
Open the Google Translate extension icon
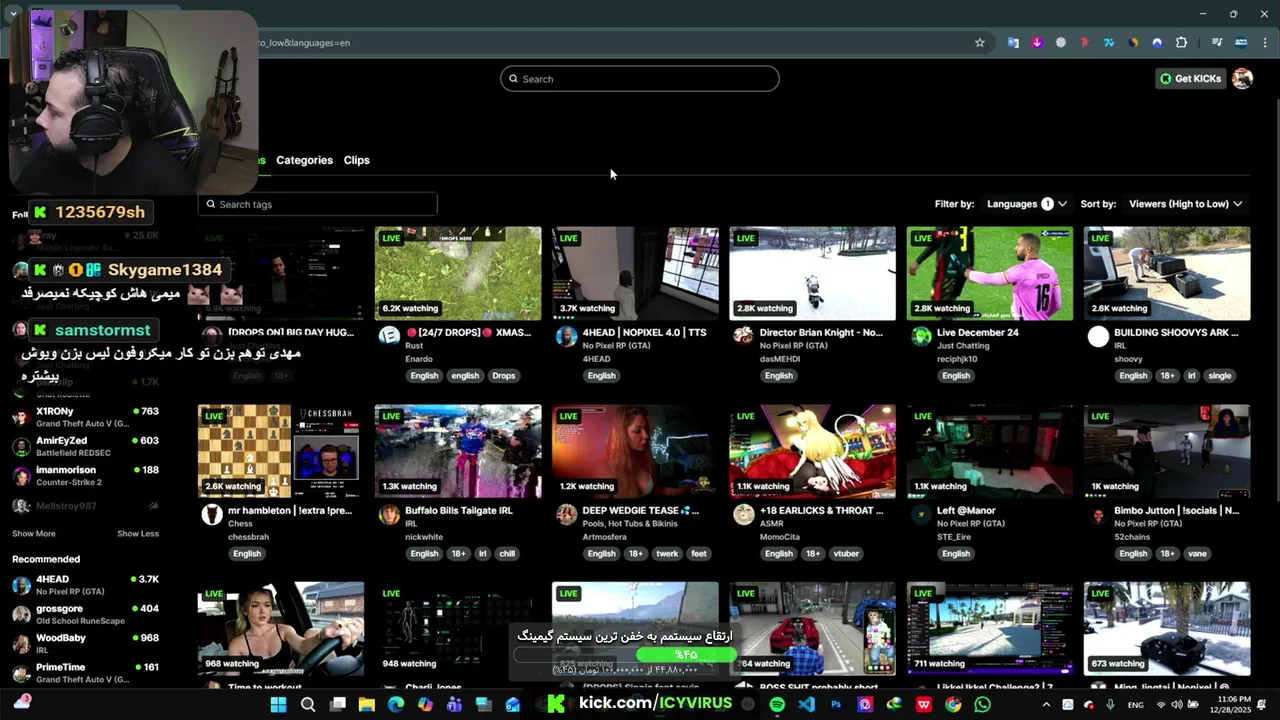click(x=1013, y=43)
